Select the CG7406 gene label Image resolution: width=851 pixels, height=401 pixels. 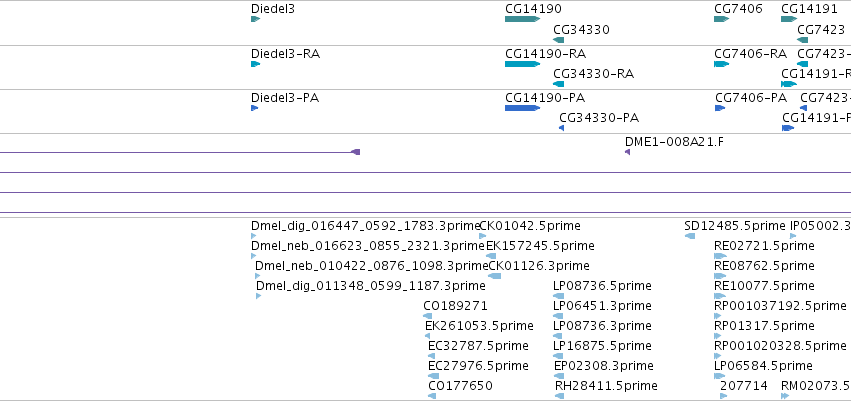pyautogui.click(x=738, y=9)
